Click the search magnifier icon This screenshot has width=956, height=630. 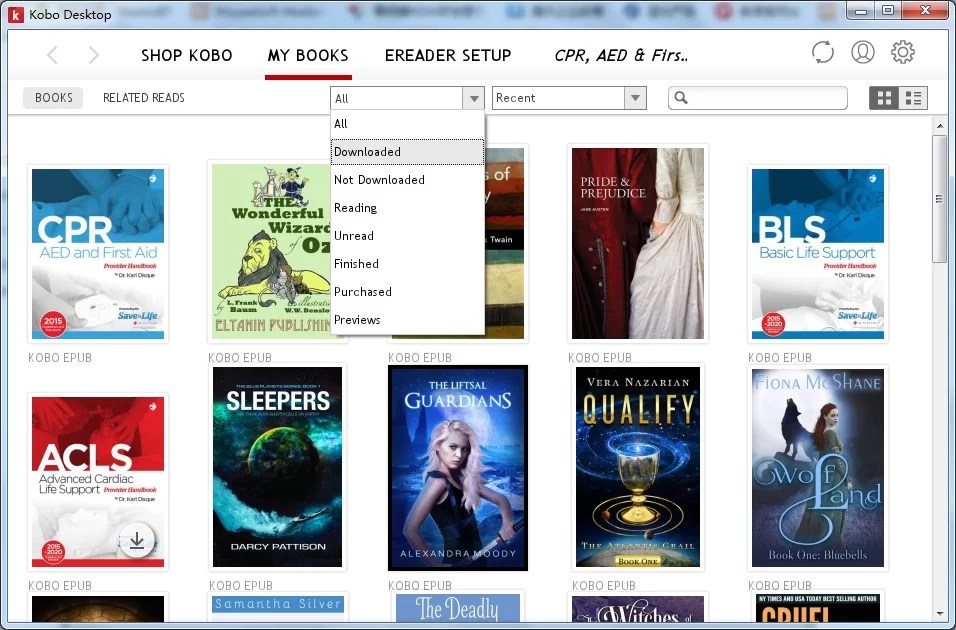point(683,97)
